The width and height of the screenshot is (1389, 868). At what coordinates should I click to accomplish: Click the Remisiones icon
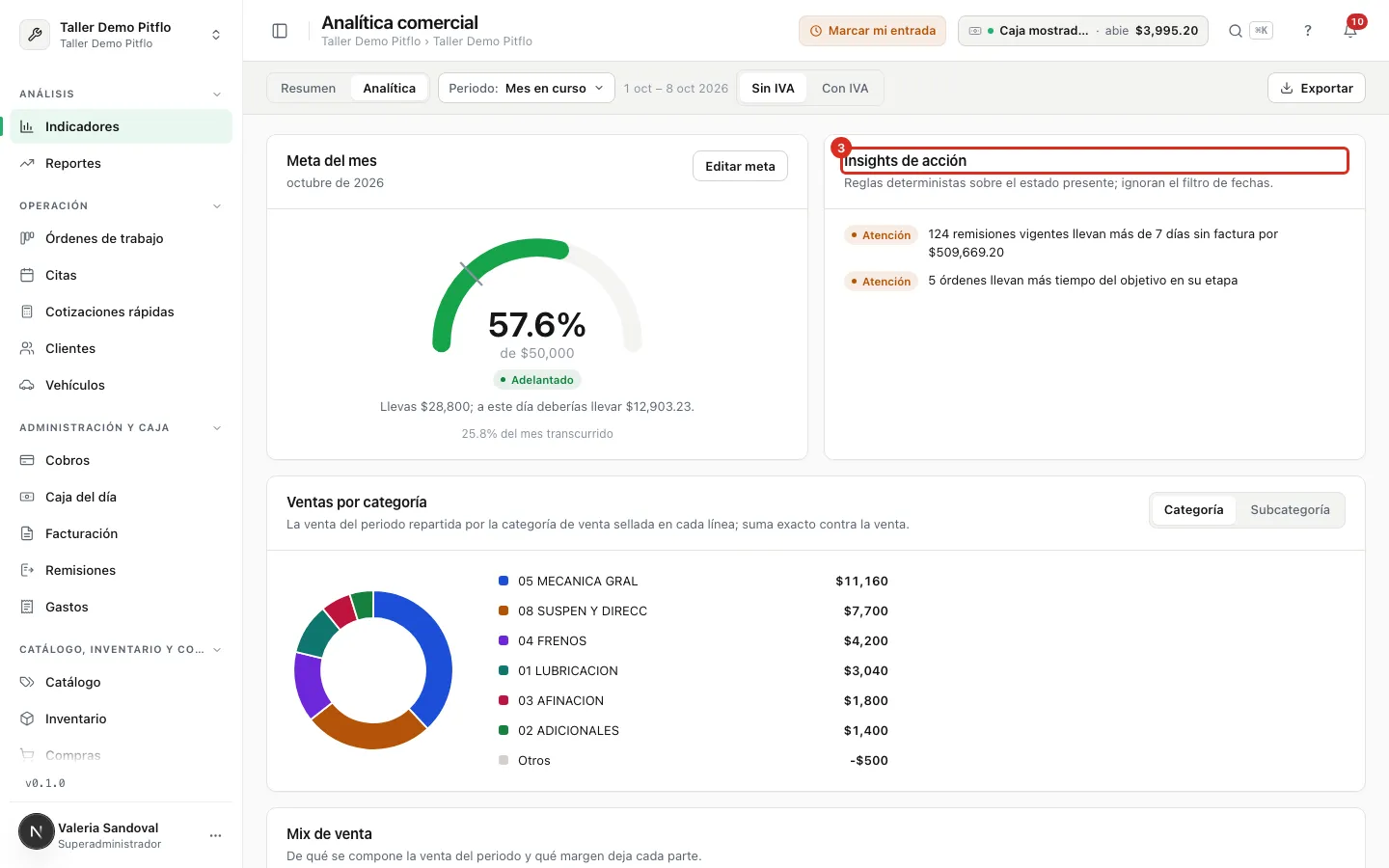[x=27, y=570]
